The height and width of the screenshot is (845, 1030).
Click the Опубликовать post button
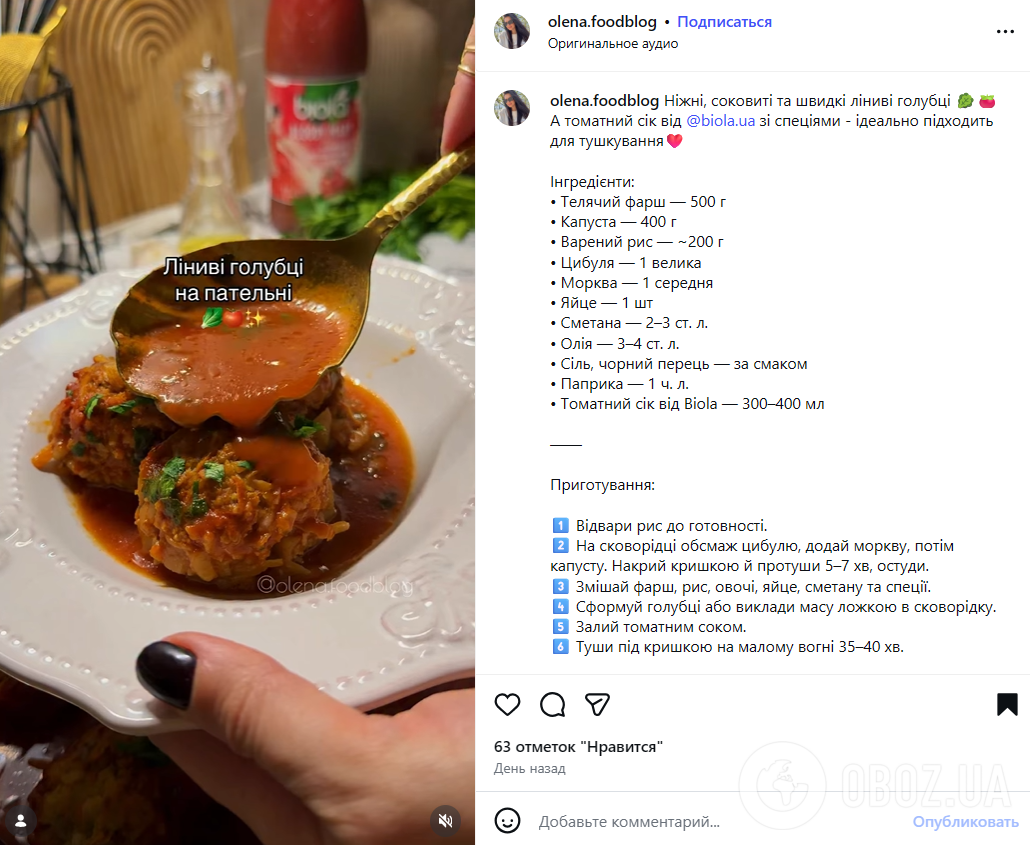point(965,821)
